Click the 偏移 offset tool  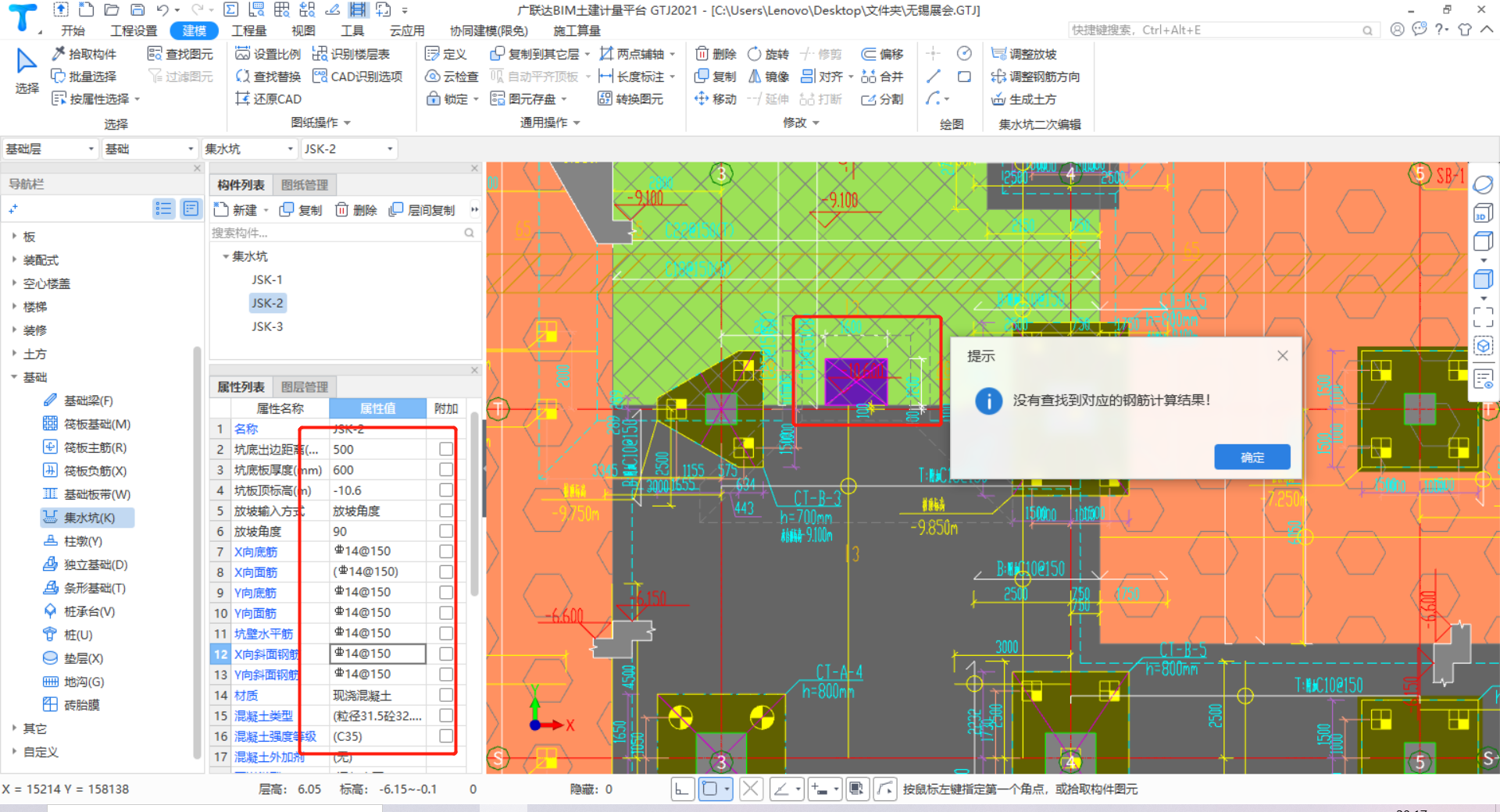(x=882, y=54)
